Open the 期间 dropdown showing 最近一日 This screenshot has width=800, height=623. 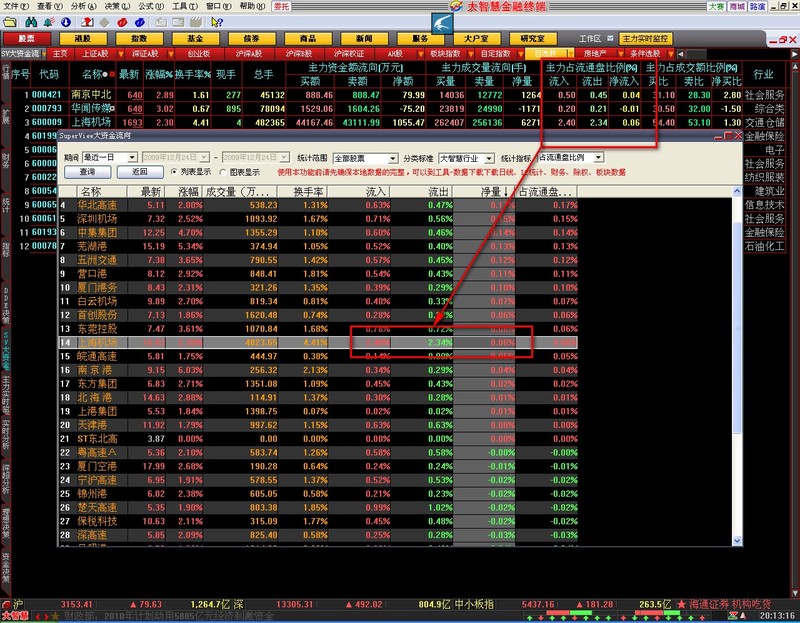coord(110,157)
